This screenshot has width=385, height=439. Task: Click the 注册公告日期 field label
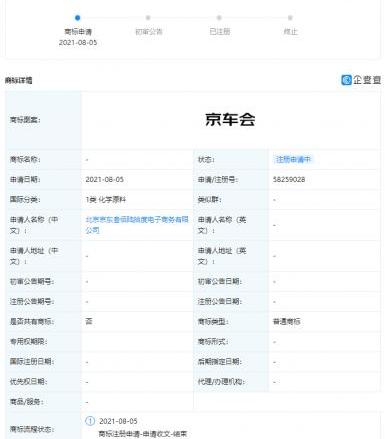[x=220, y=301]
